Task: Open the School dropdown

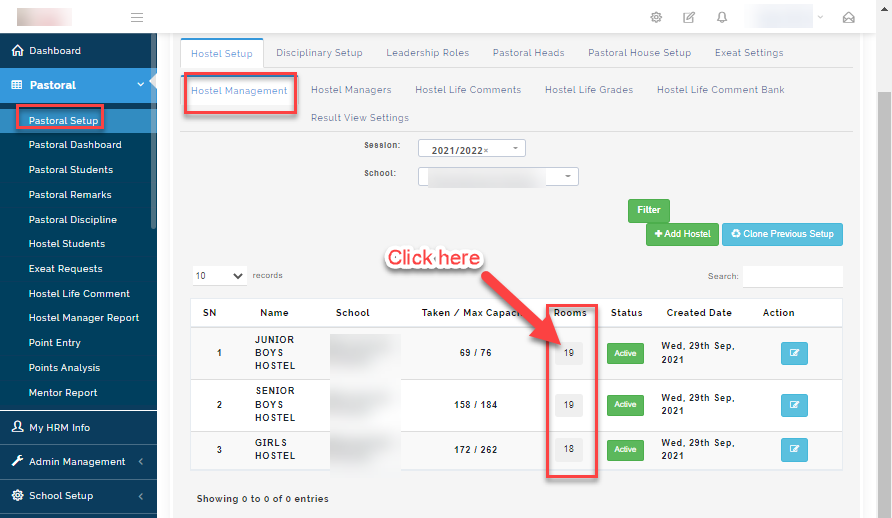Action: (498, 176)
